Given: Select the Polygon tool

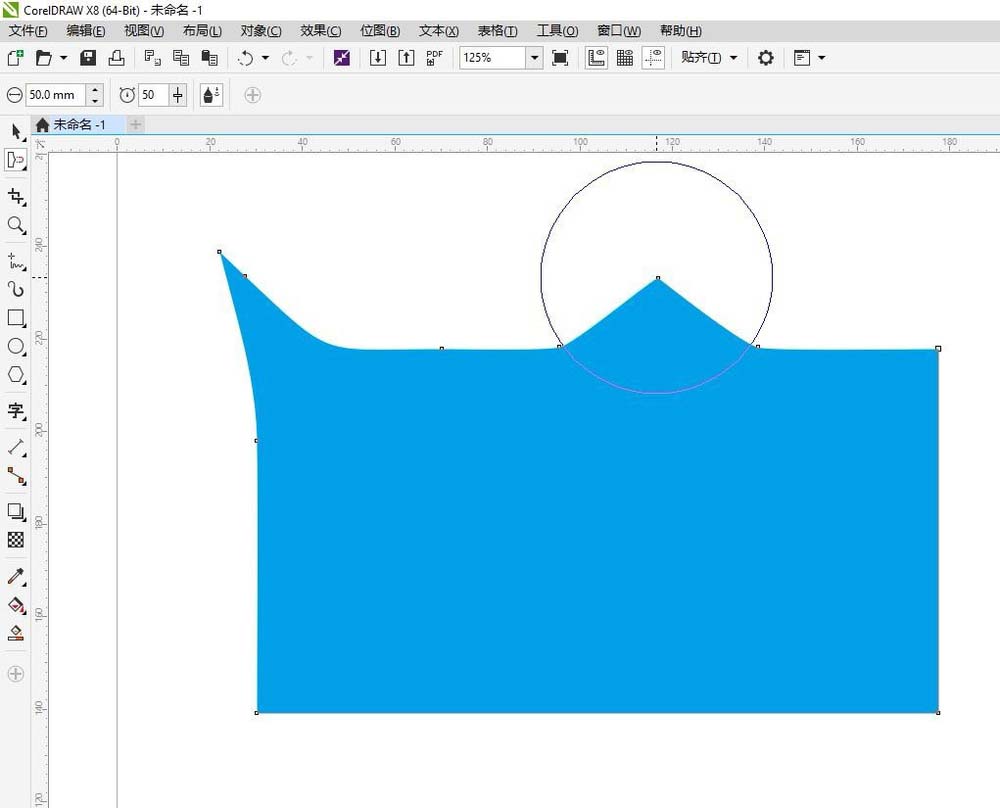Looking at the screenshot, I should (x=16, y=375).
